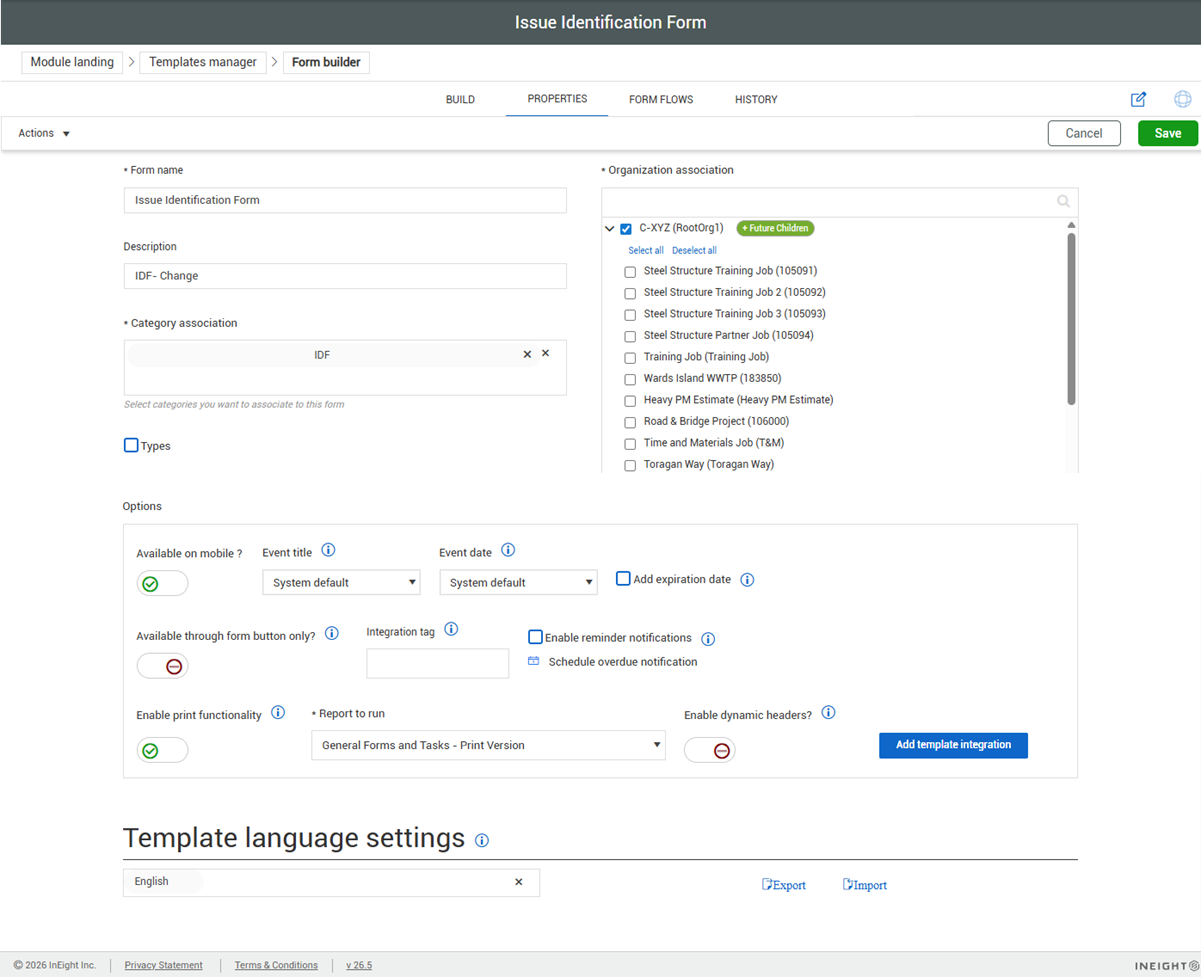
Task: Toggle Enable dynamic headers switch
Action: [710, 750]
